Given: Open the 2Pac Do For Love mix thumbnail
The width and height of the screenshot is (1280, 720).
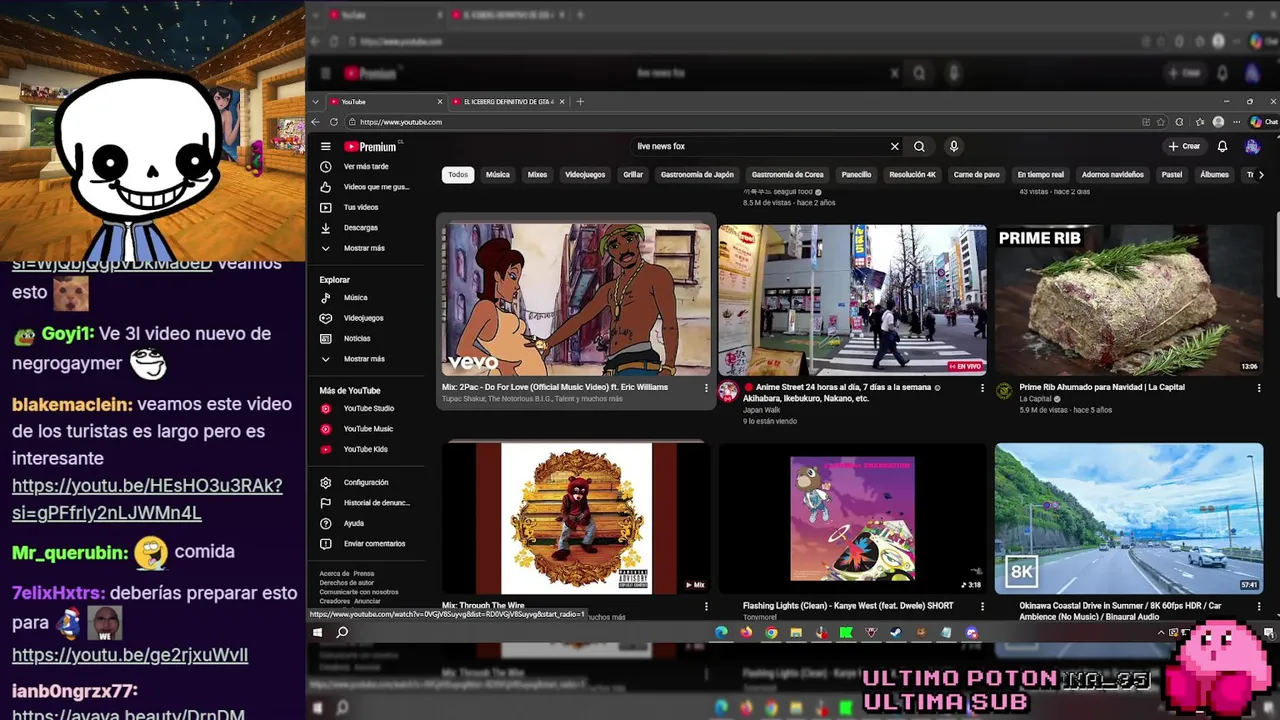Looking at the screenshot, I should (576, 299).
